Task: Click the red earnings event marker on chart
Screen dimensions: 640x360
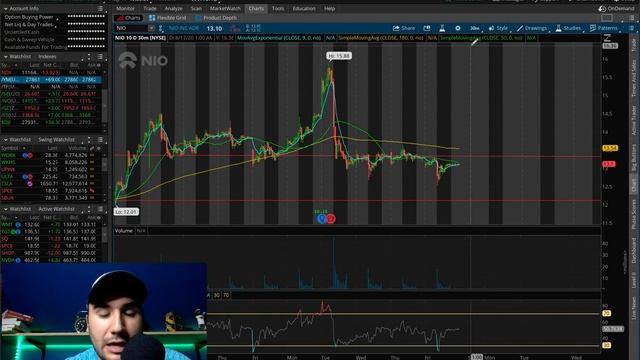Action: tap(331, 219)
